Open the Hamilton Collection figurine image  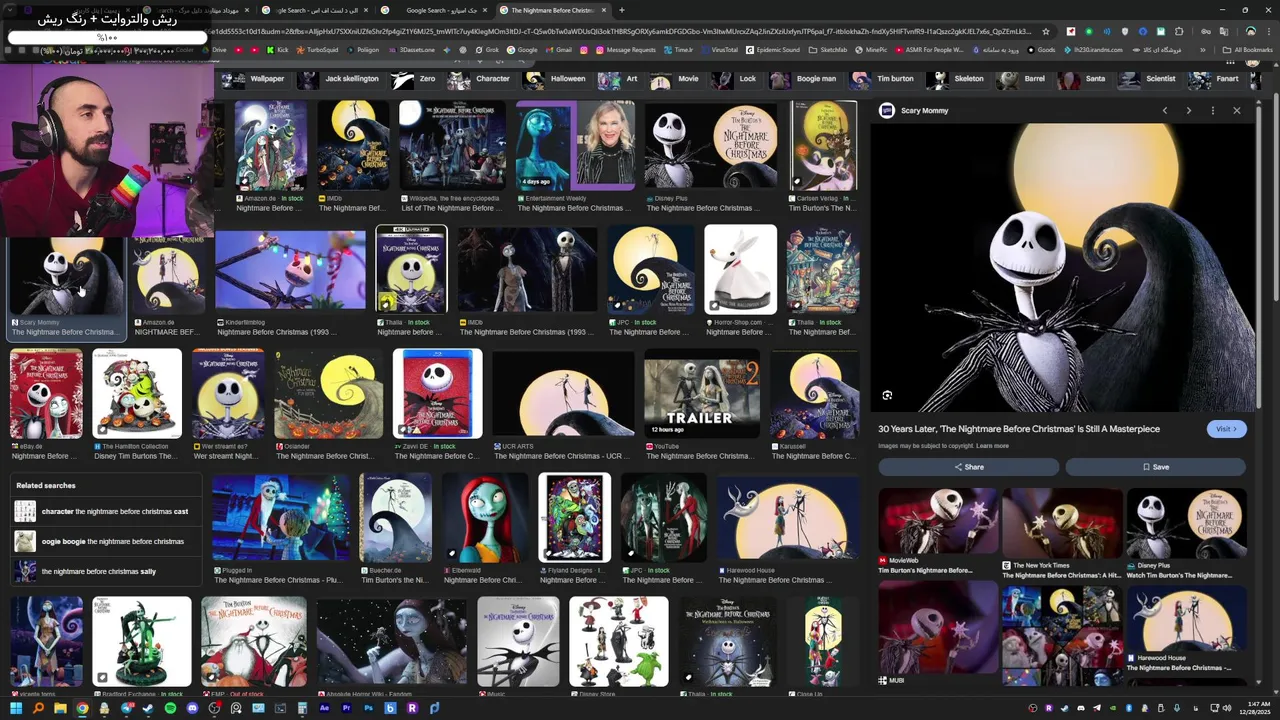coord(137,394)
